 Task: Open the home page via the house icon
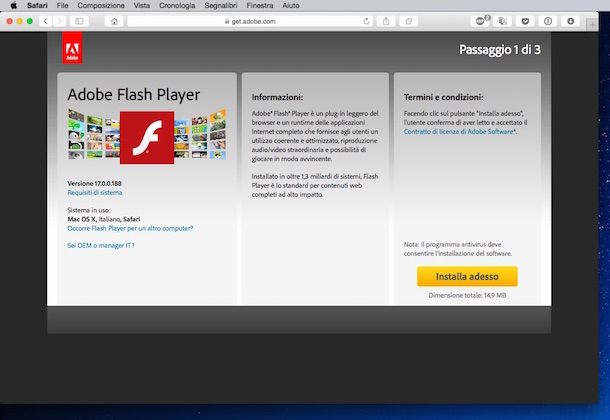coord(114,21)
